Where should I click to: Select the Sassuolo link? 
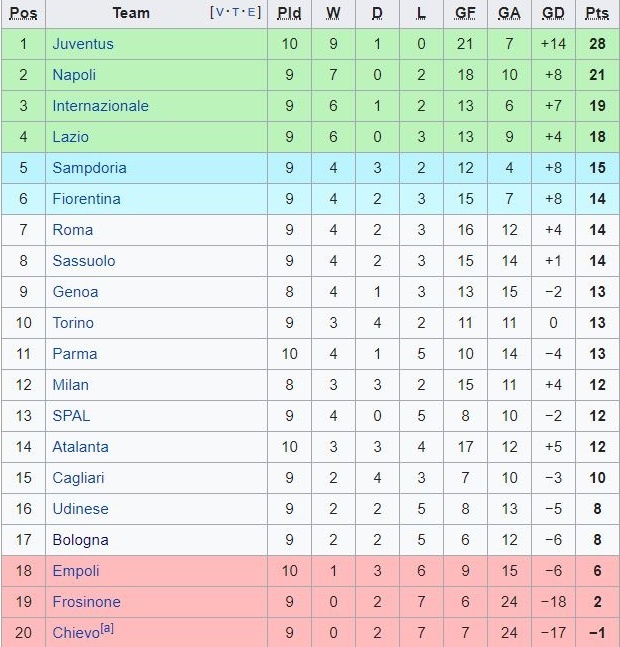coord(84,261)
